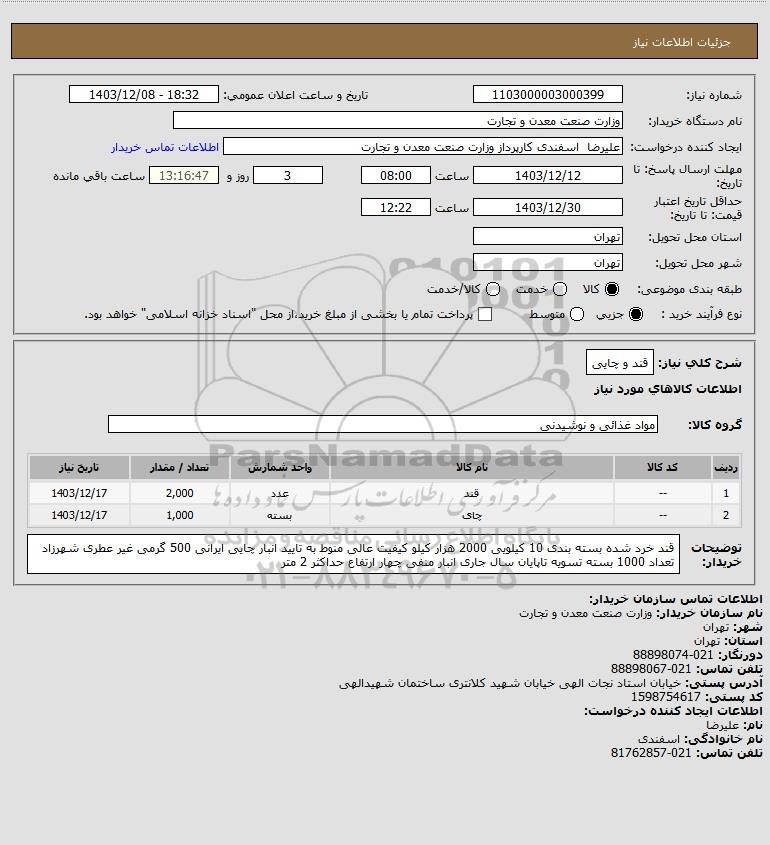This screenshot has height=845, width=770.
Task: Select the متوسط purchase type radio
Action: pyautogui.click(x=577, y=314)
